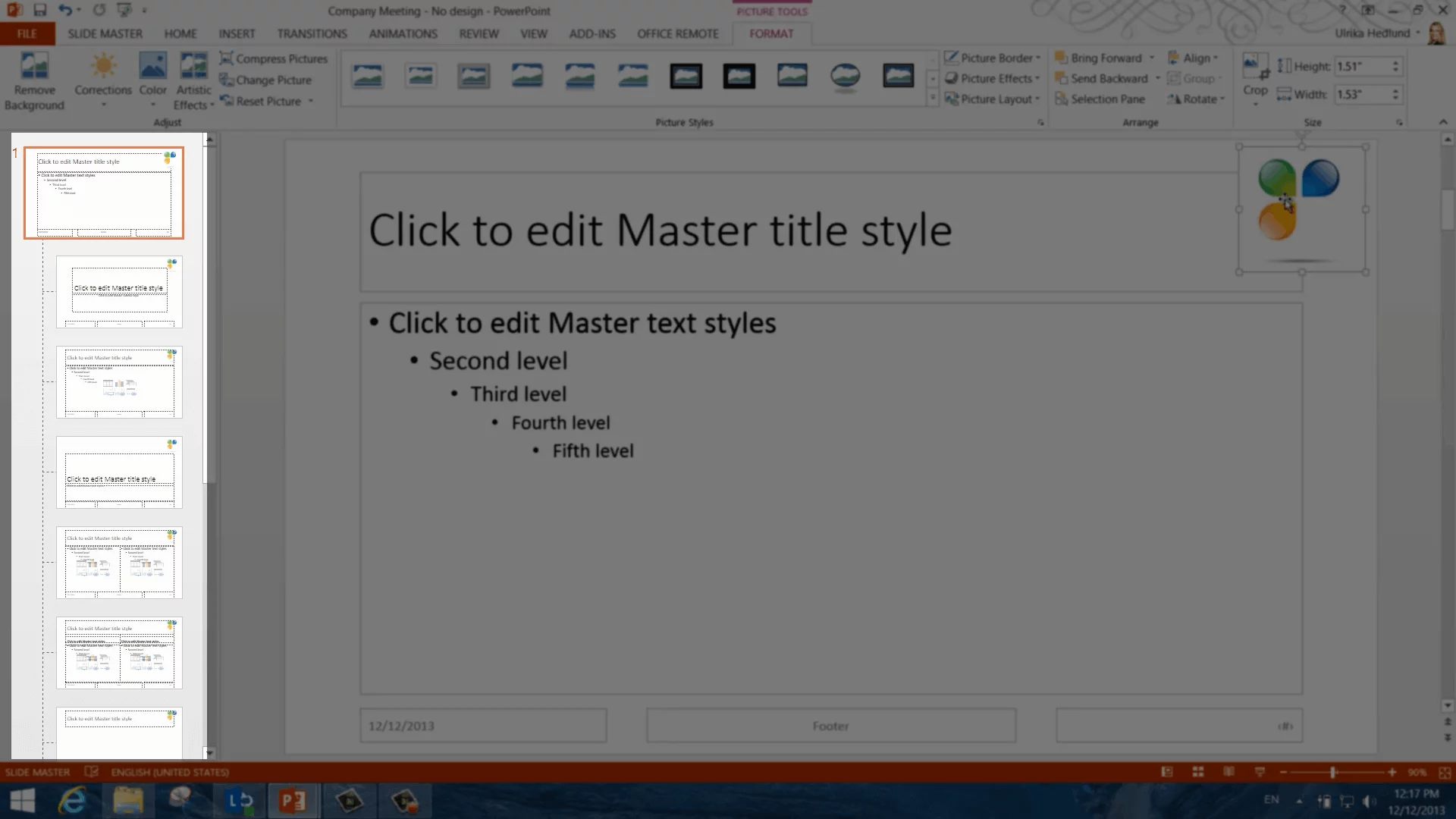Image resolution: width=1456 pixels, height=819 pixels.
Task: Click the Artistic Effects icon
Action: pyautogui.click(x=193, y=68)
